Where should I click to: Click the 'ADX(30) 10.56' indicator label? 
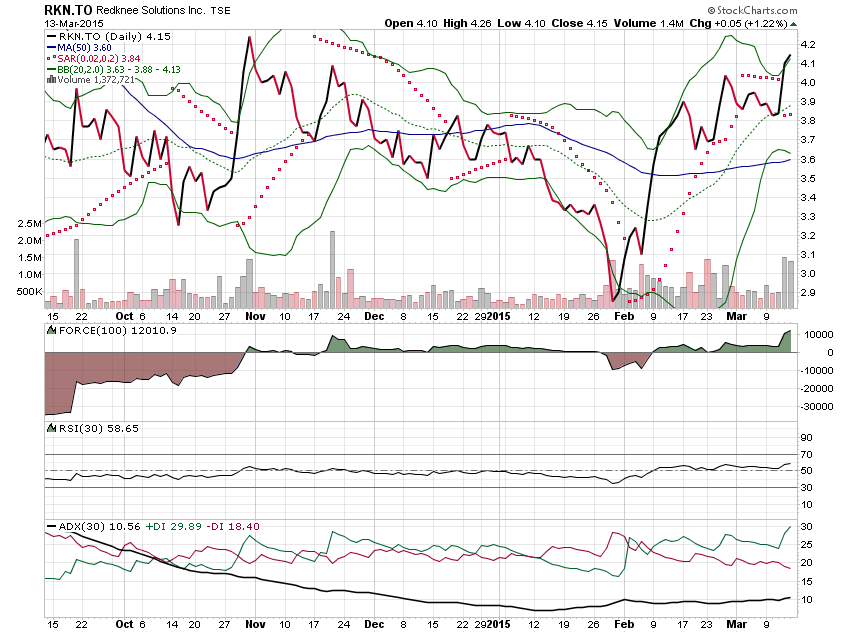(x=99, y=527)
